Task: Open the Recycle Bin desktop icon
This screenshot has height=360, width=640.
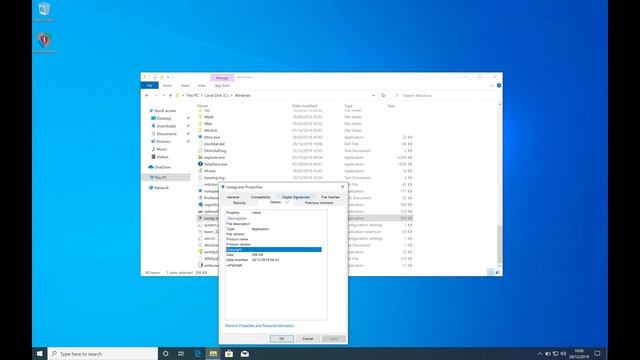Action: (x=44, y=11)
